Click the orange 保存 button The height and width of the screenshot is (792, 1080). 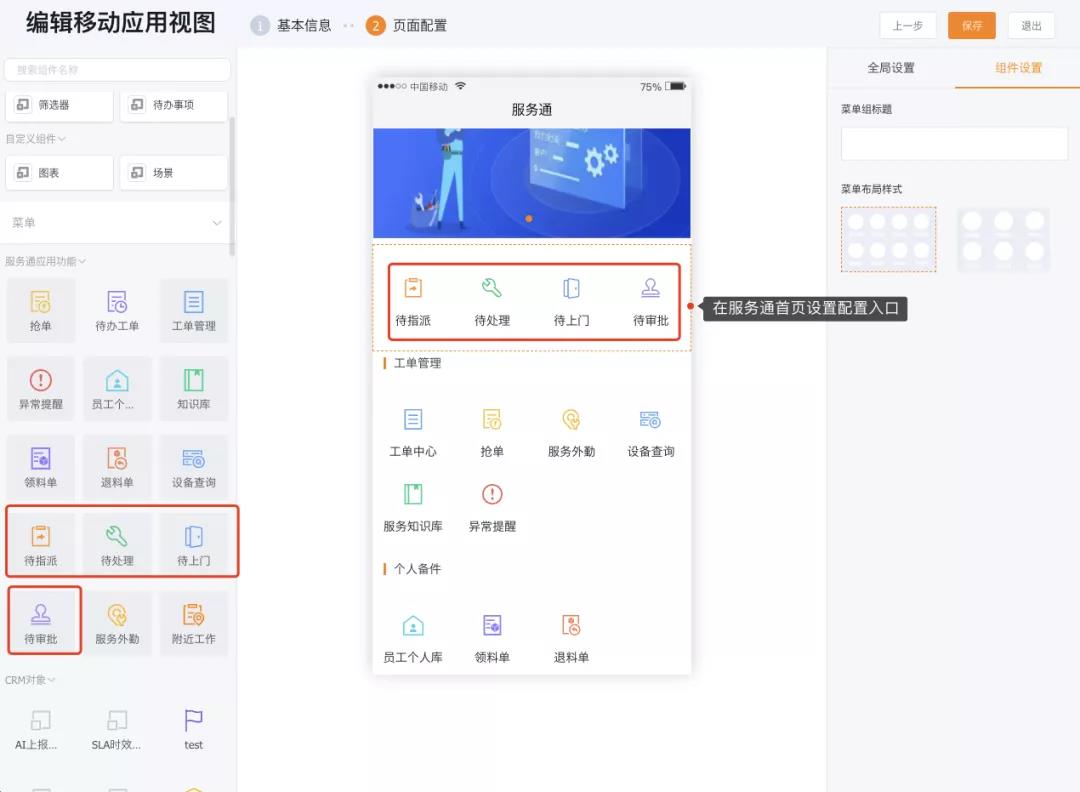pos(972,25)
